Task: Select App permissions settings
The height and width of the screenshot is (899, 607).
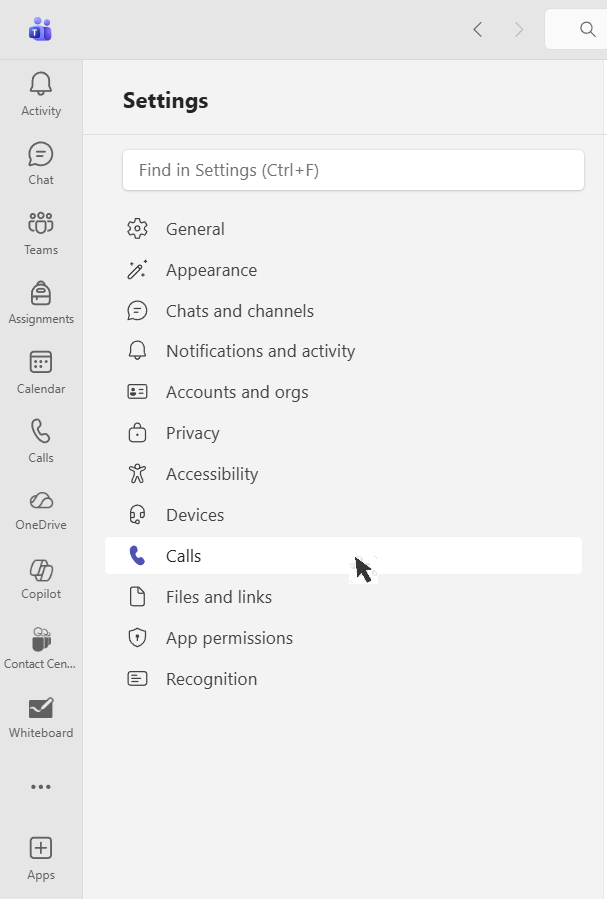Action: coord(343,638)
